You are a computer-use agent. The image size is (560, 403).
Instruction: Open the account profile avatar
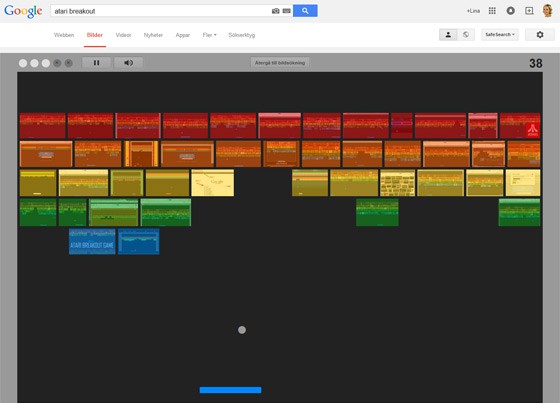(x=548, y=11)
